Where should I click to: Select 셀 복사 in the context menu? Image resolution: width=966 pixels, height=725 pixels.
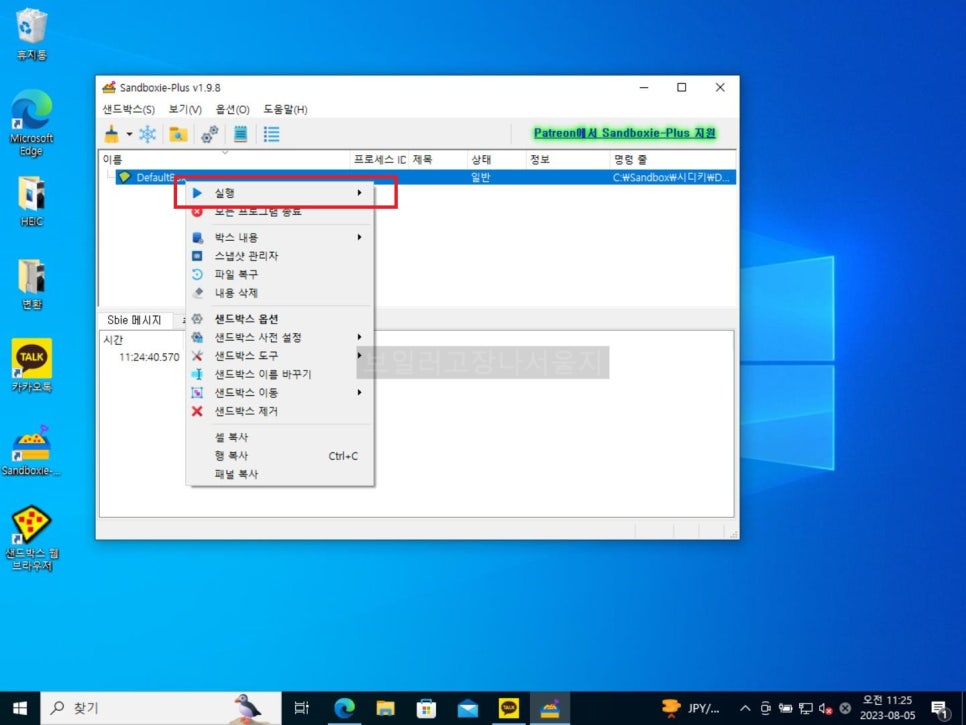click(x=280, y=437)
